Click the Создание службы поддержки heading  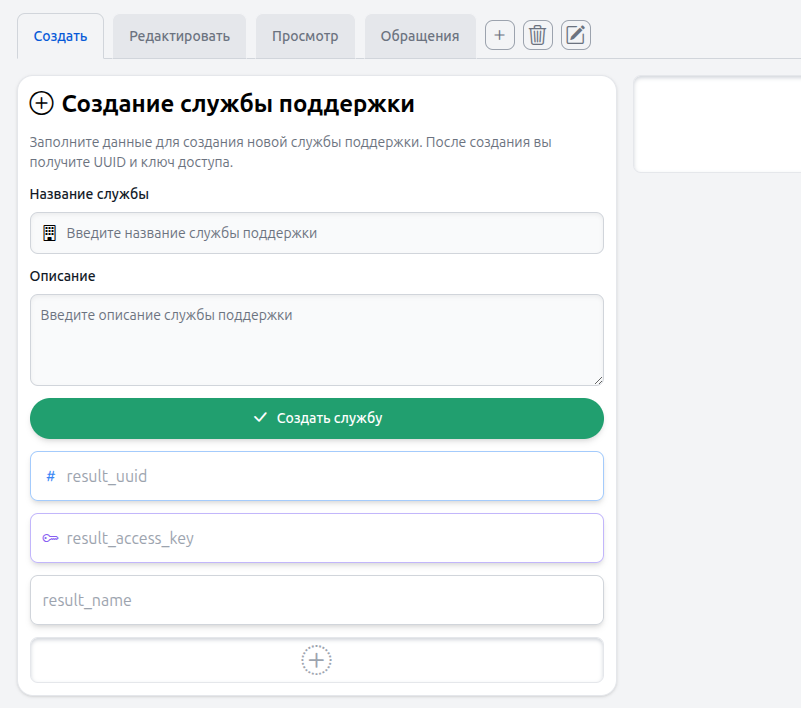click(x=238, y=104)
